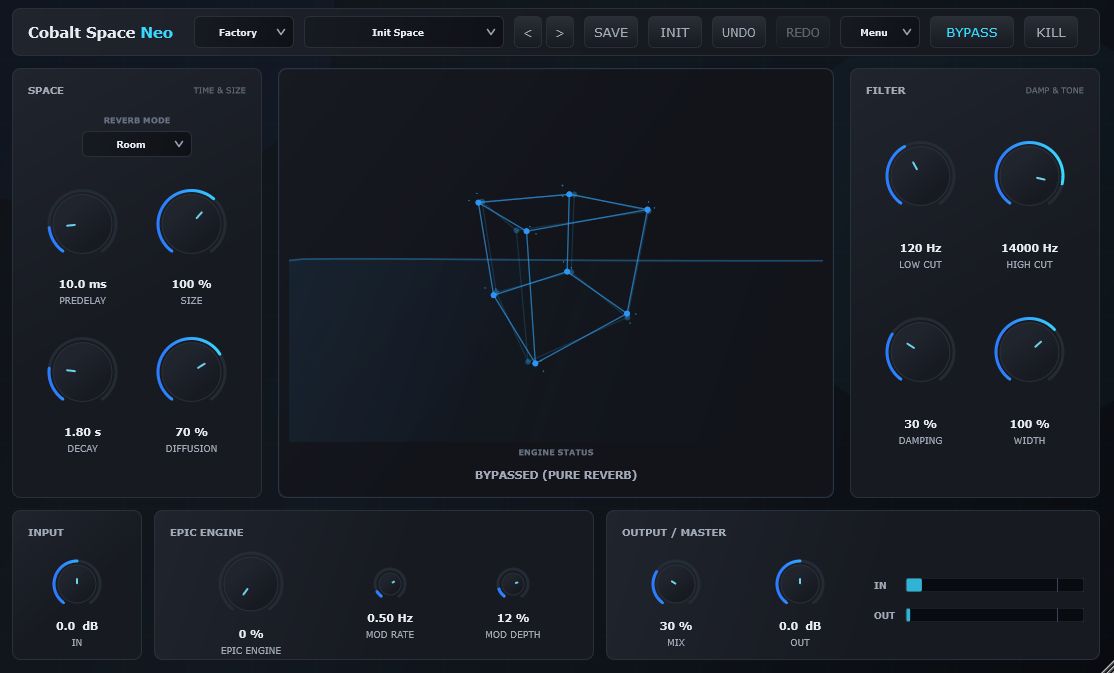1114x673 pixels.
Task: Click the REDO button
Action: [x=803, y=33]
